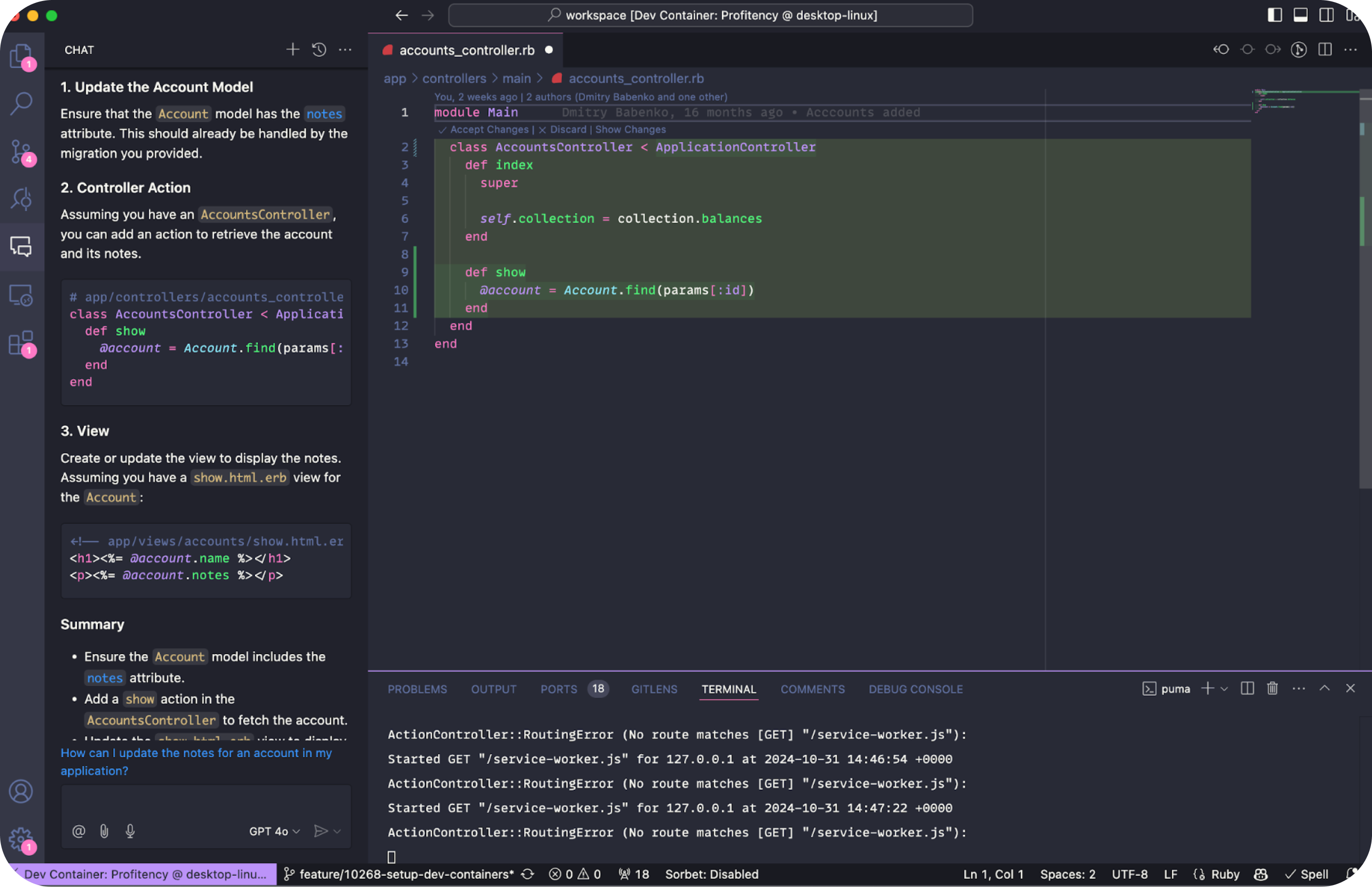This screenshot has width=1372, height=887.
Task: Expand the send button options chevron
Action: (338, 831)
